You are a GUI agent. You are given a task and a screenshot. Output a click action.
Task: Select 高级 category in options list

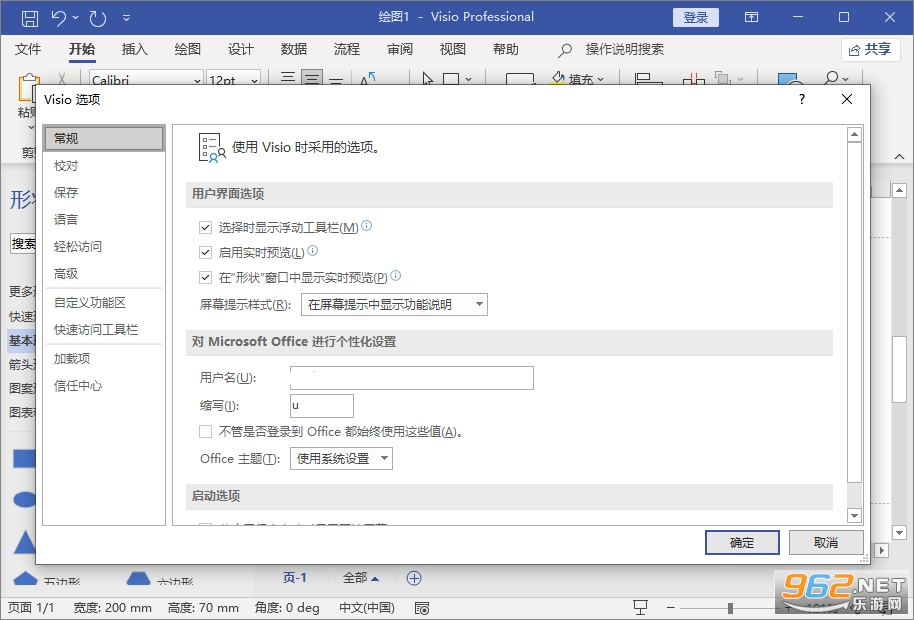(104, 273)
